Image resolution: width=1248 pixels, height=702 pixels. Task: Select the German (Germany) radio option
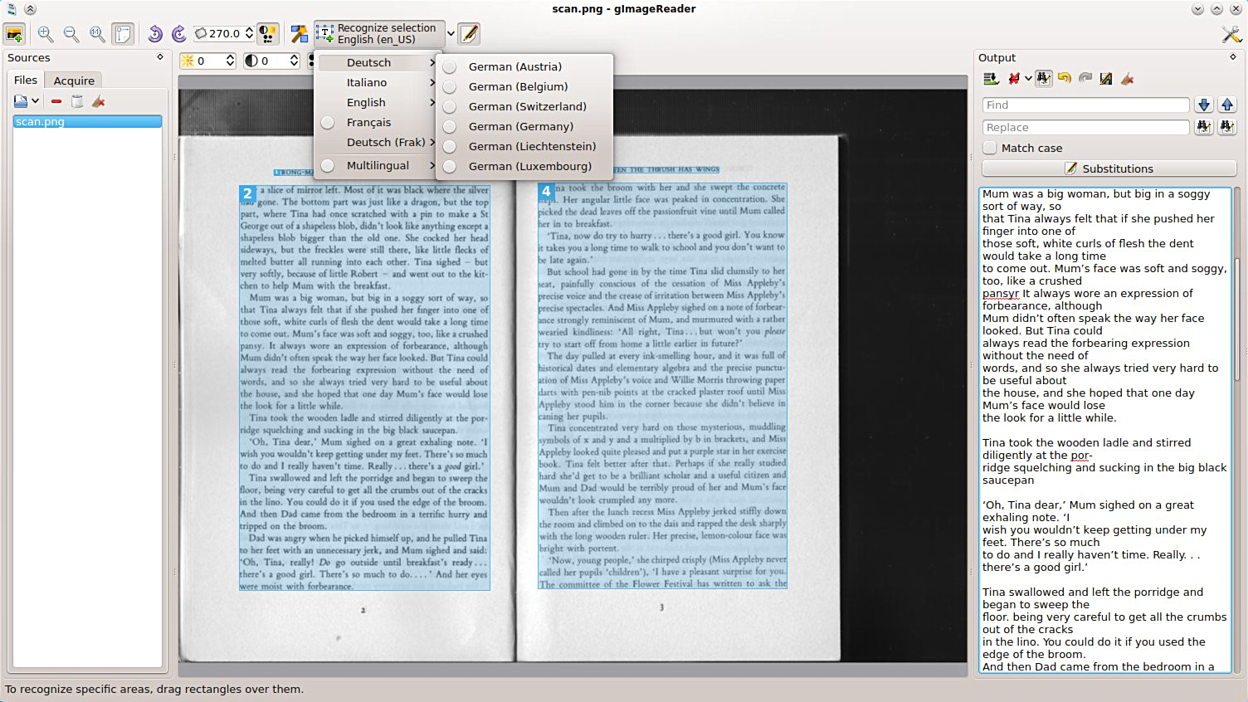point(450,127)
